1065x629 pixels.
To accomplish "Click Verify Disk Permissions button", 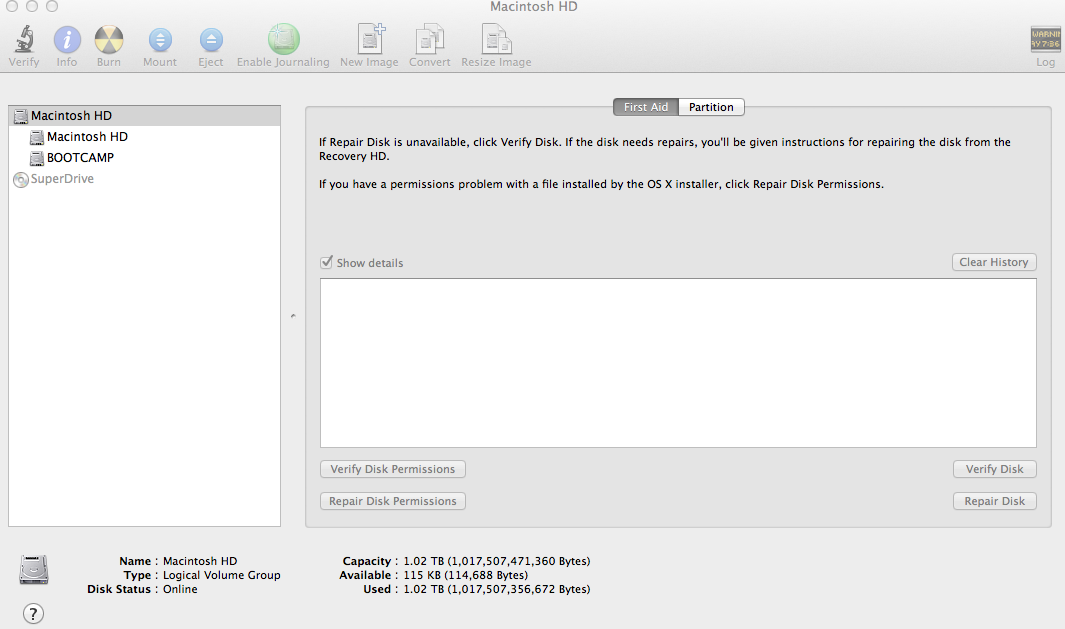I will tap(393, 469).
